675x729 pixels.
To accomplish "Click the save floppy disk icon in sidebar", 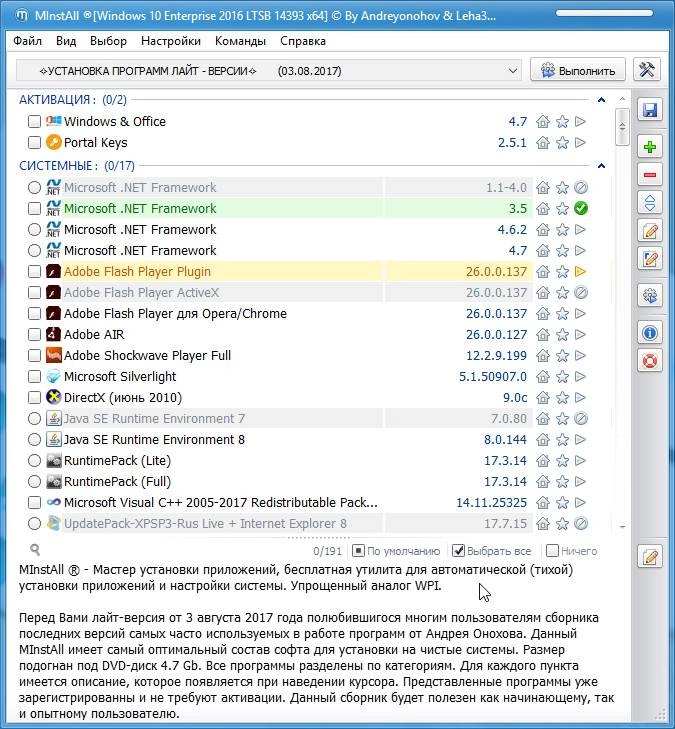I will coord(649,110).
